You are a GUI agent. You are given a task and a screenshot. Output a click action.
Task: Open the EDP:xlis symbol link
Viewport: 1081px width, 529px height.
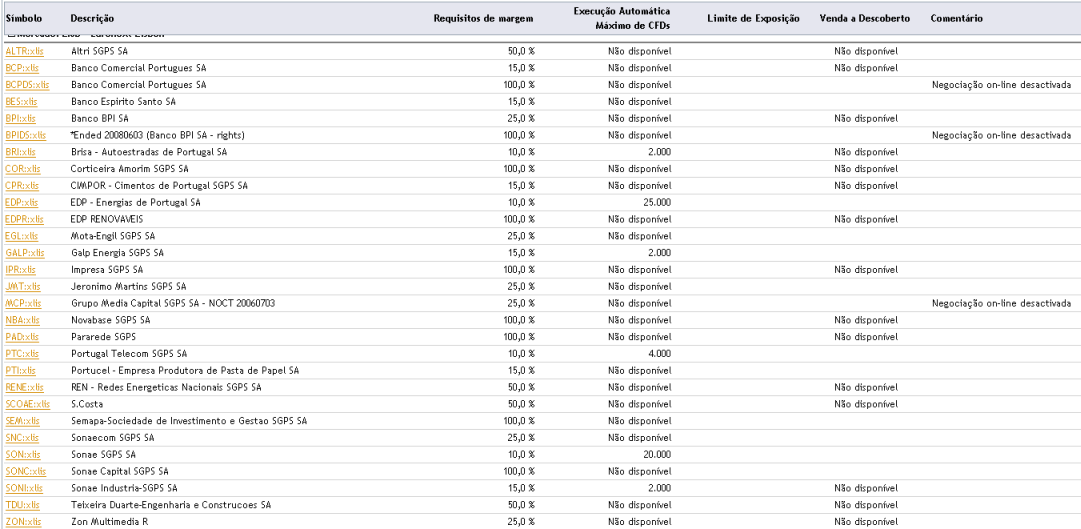tap(22, 203)
